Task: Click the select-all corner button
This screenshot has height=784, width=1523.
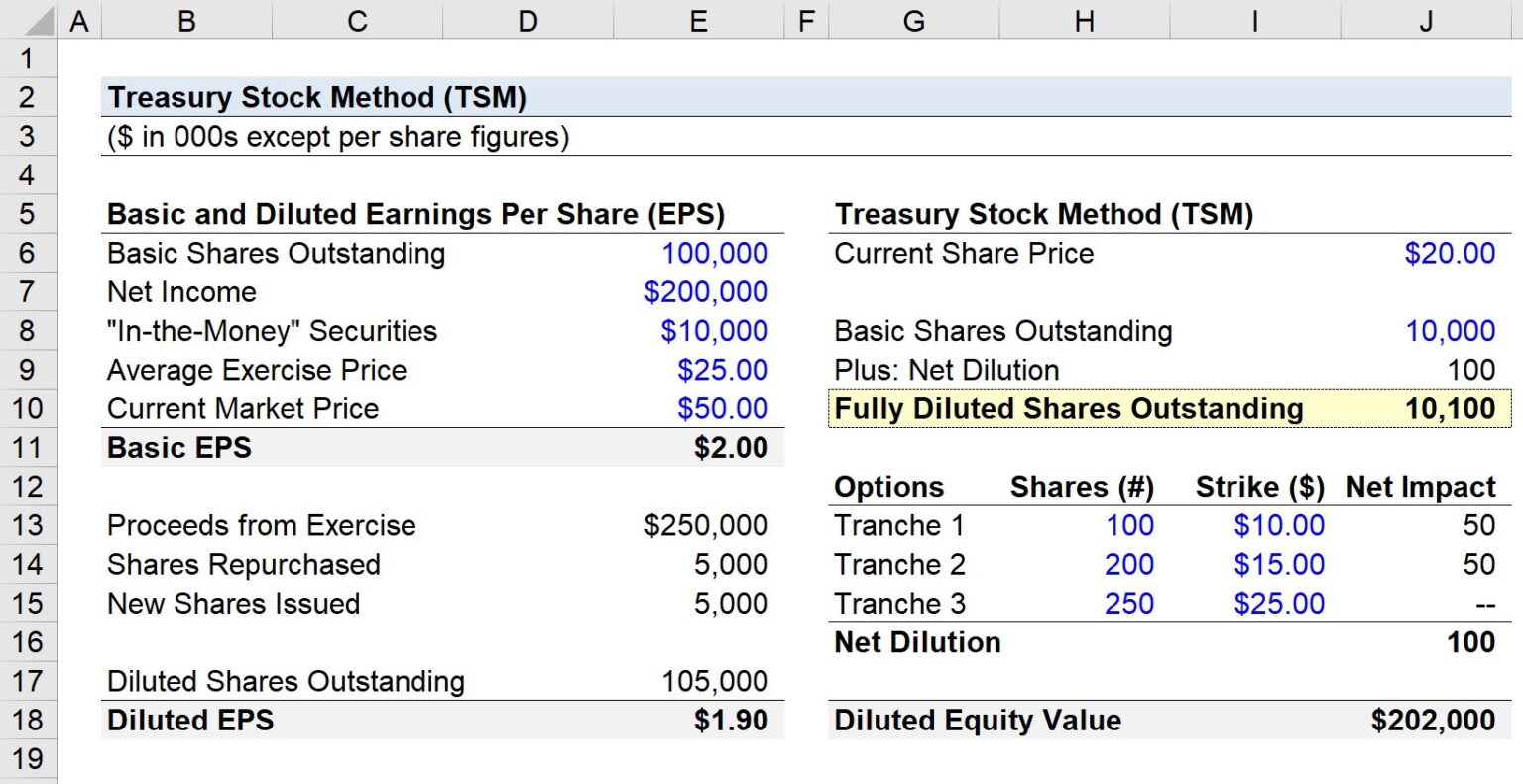Action: (x=29, y=19)
